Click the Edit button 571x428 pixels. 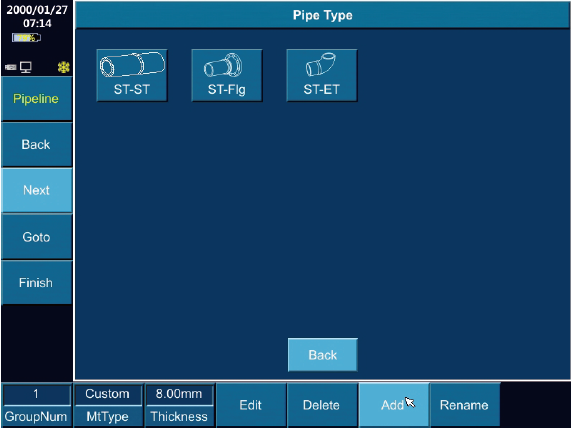pyautogui.click(x=251, y=405)
